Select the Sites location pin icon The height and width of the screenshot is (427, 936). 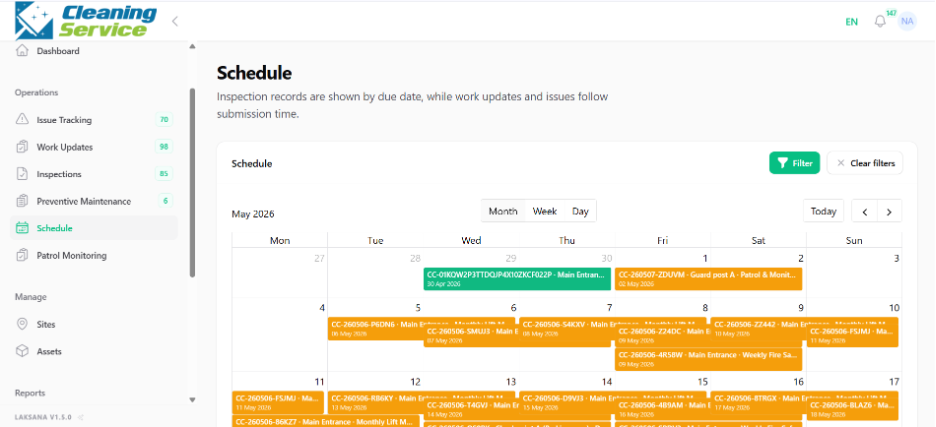(x=22, y=324)
